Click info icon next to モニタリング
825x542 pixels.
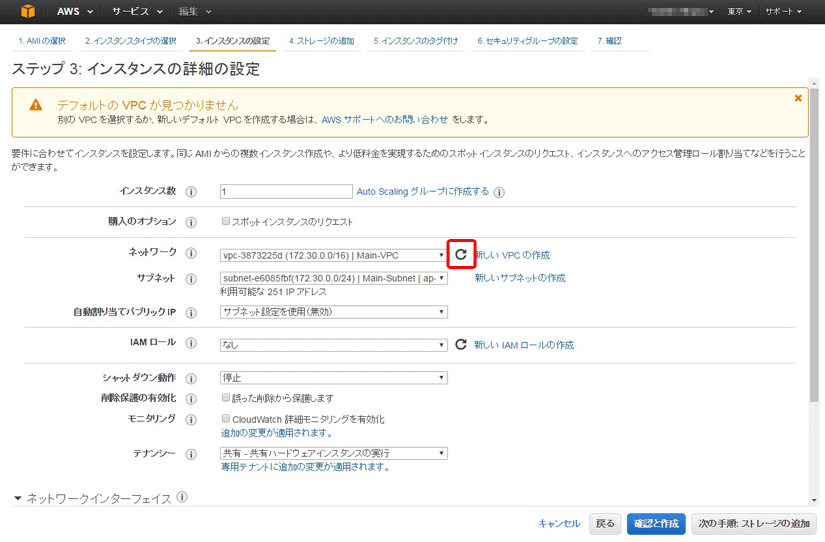pyautogui.click(x=191, y=419)
